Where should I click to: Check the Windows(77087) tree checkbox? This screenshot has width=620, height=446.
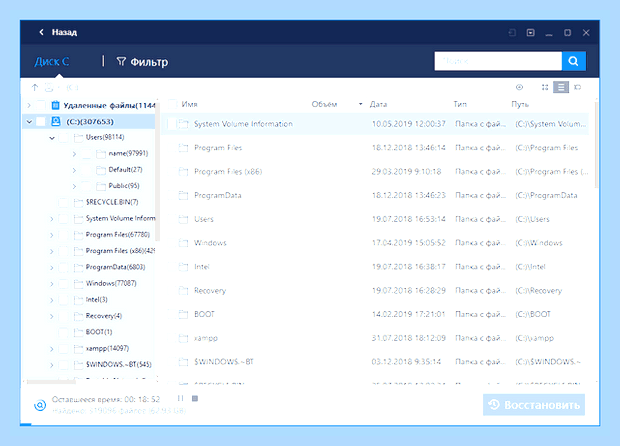63,283
